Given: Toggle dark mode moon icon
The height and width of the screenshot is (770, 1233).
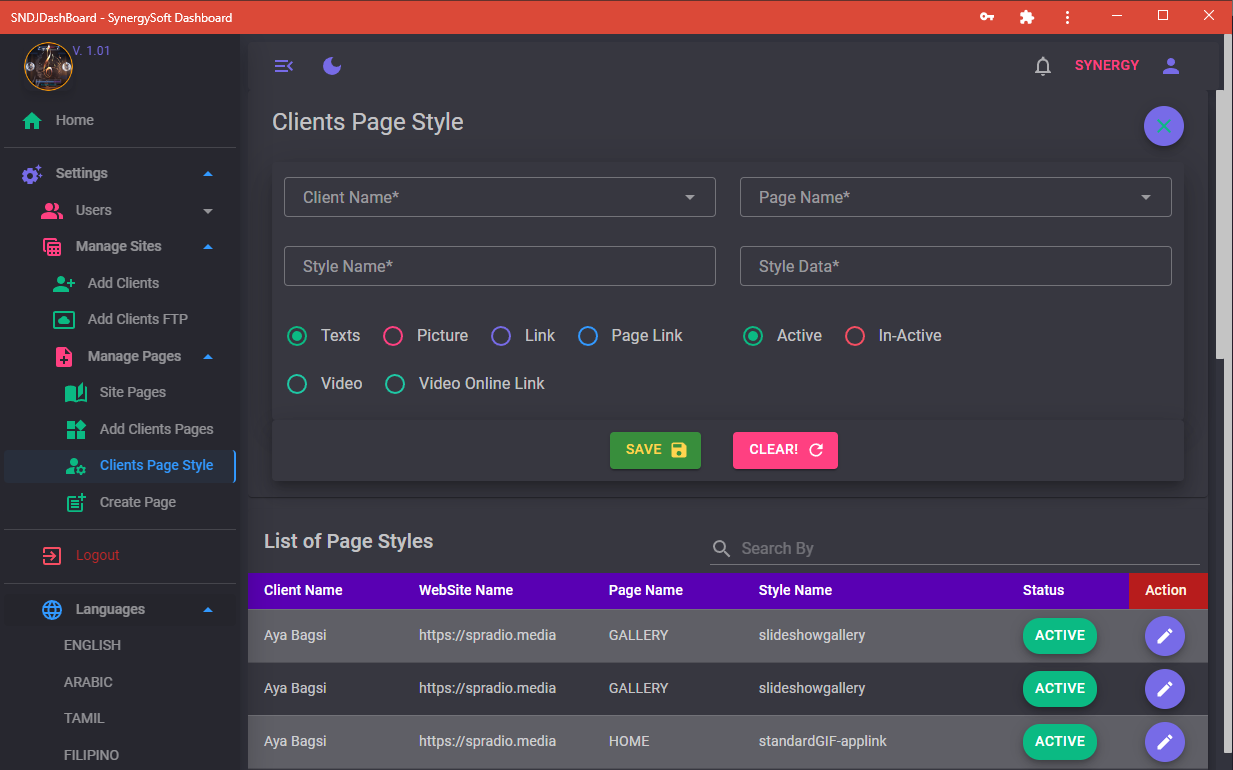Looking at the screenshot, I should click(332, 66).
